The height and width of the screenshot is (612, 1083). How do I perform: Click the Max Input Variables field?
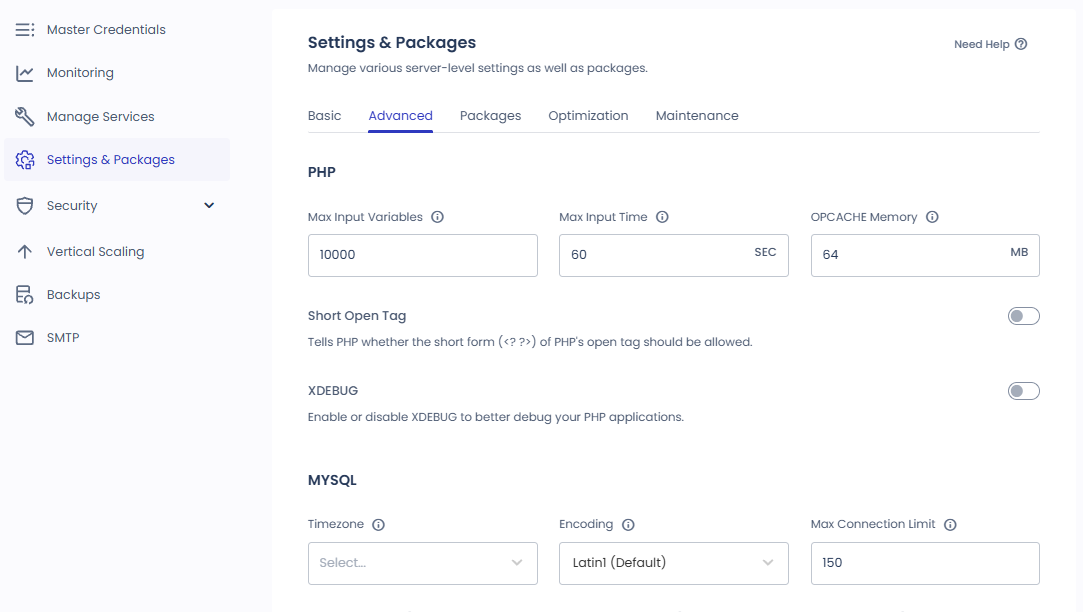click(423, 255)
